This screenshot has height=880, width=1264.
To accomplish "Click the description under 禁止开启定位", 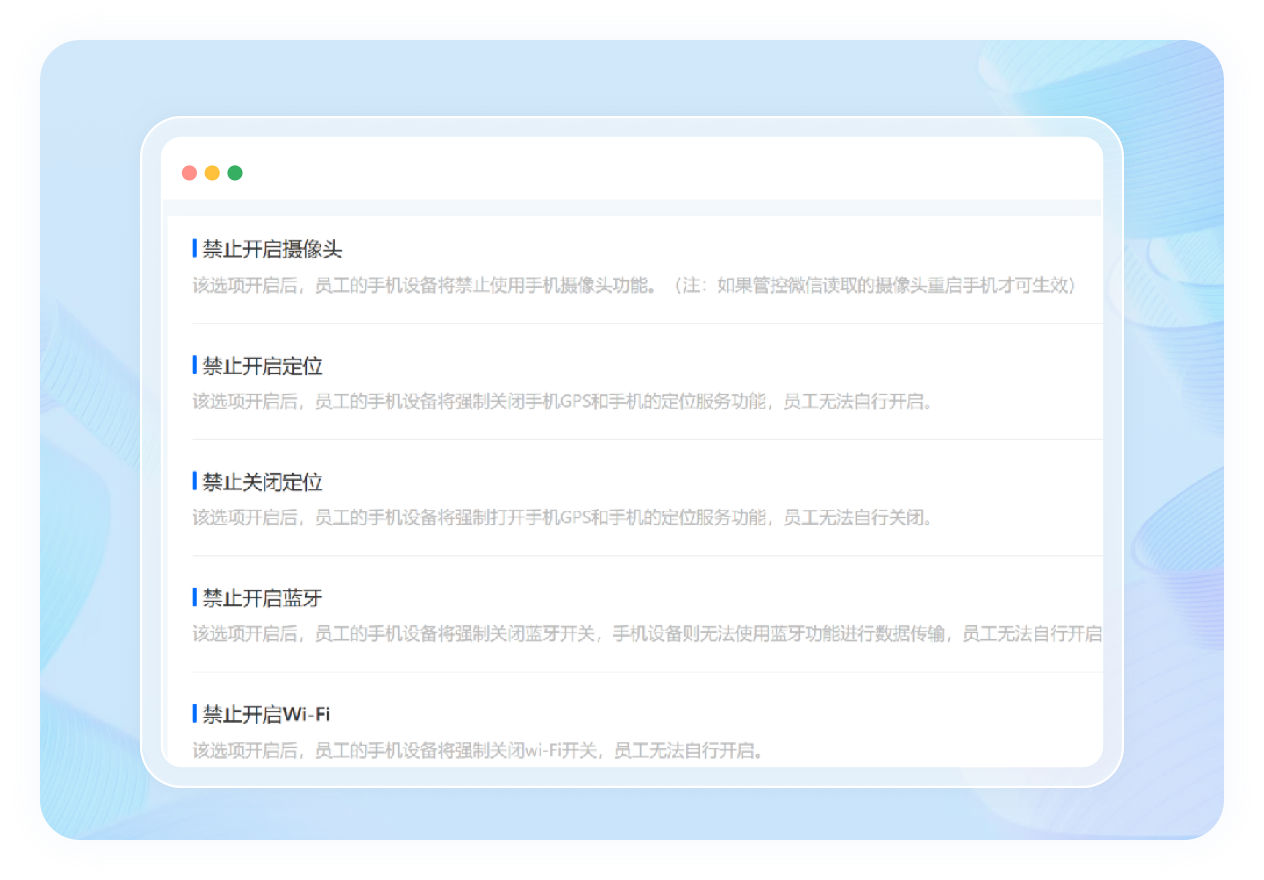I will coord(562,402).
